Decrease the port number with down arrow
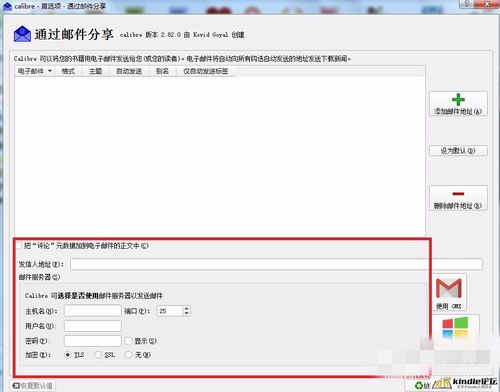 tap(187, 314)
